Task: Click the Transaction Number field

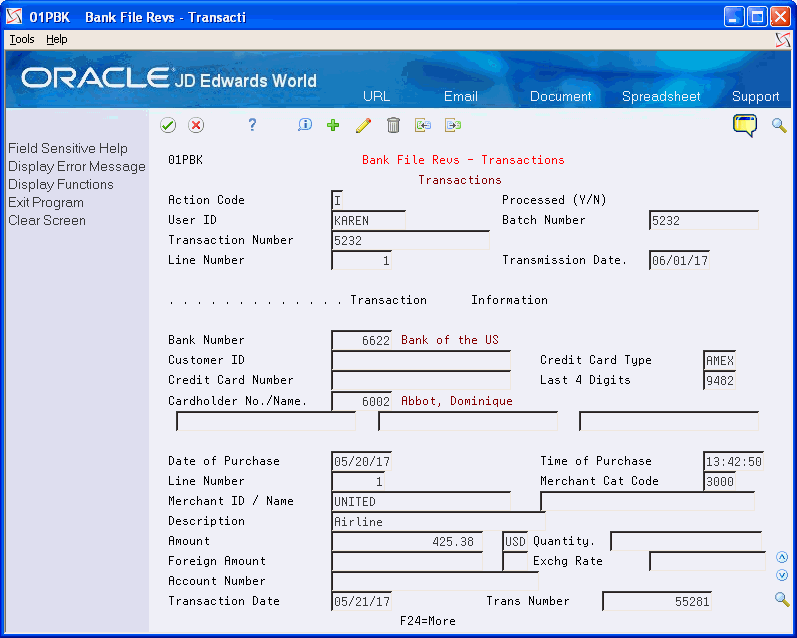Action: point(410,240)
